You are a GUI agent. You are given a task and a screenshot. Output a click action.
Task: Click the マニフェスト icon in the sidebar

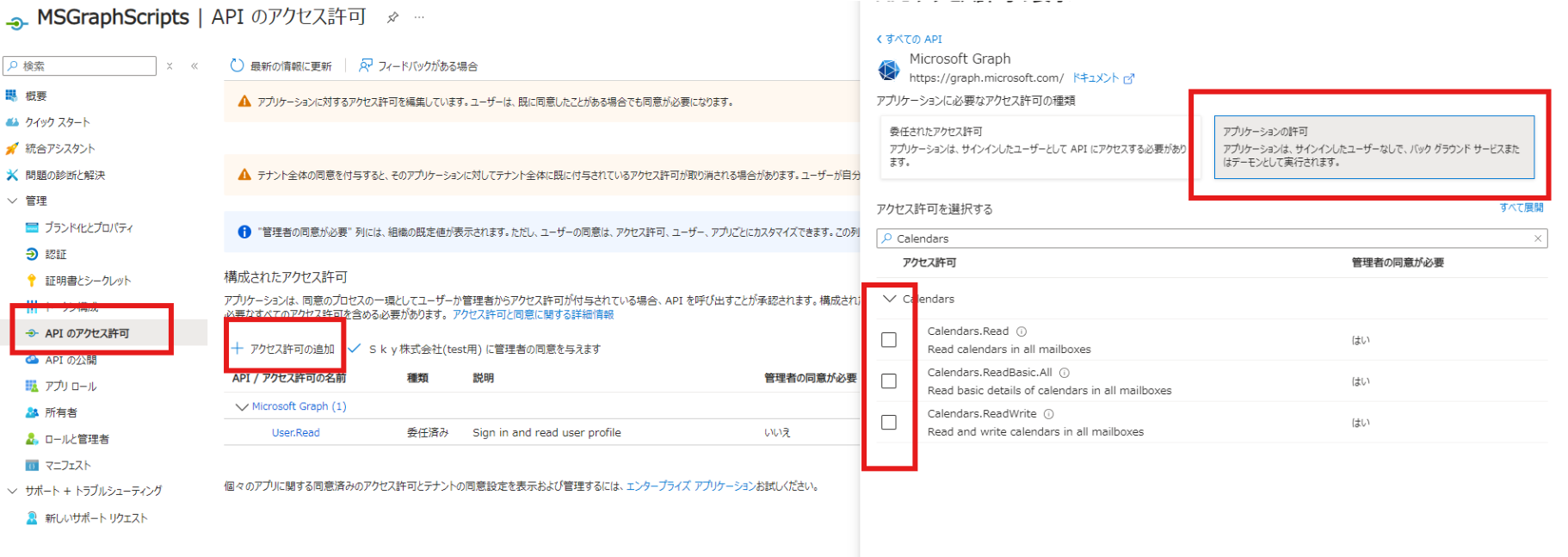tap(32, 466)
